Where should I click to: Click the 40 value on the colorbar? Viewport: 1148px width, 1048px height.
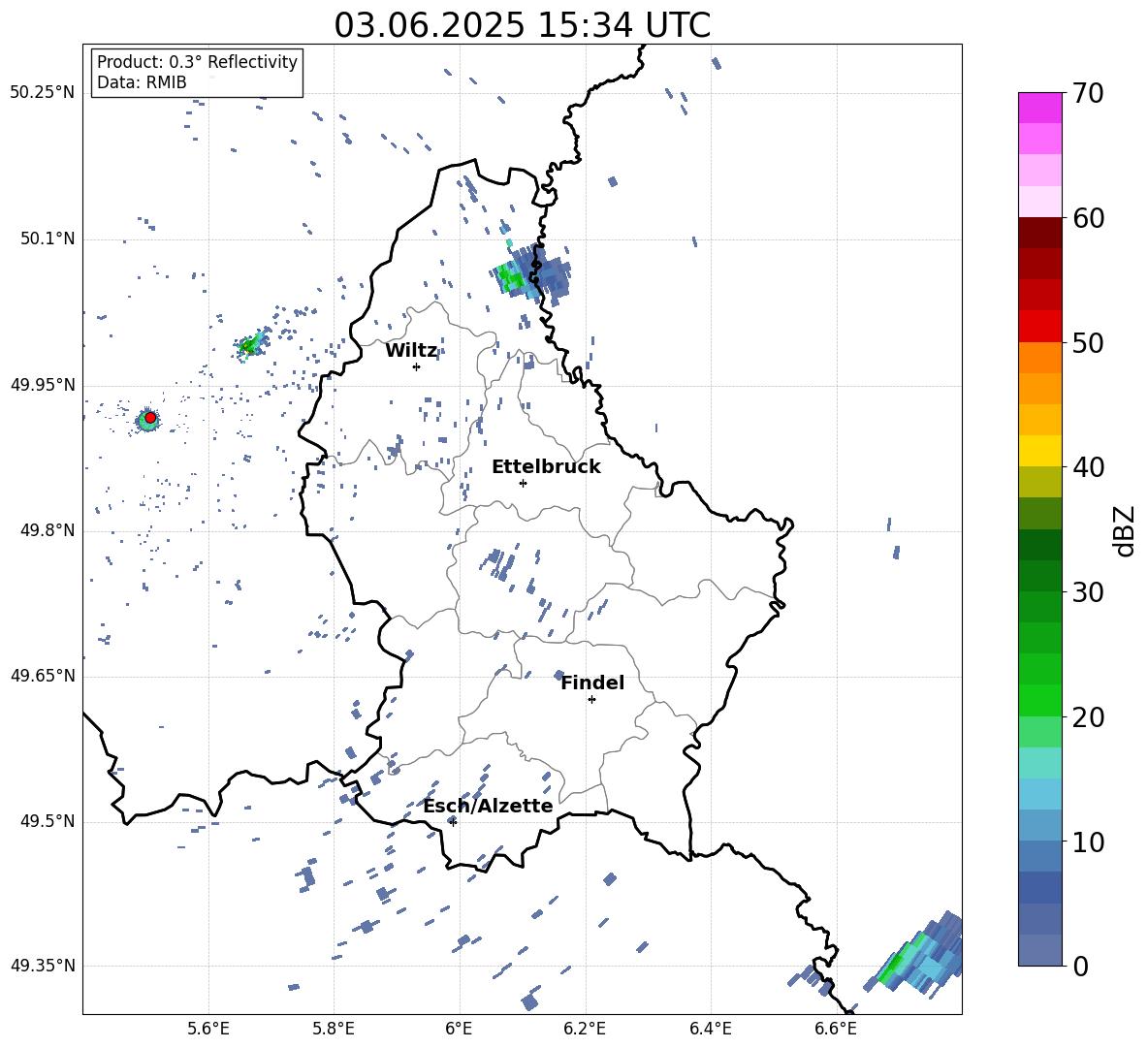(x=1088, y=467)
